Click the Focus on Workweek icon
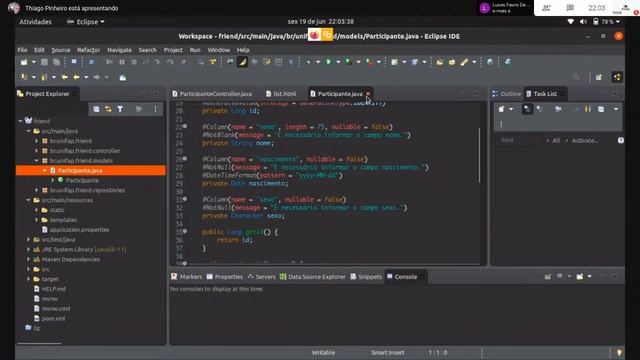 tap(558, 109)
